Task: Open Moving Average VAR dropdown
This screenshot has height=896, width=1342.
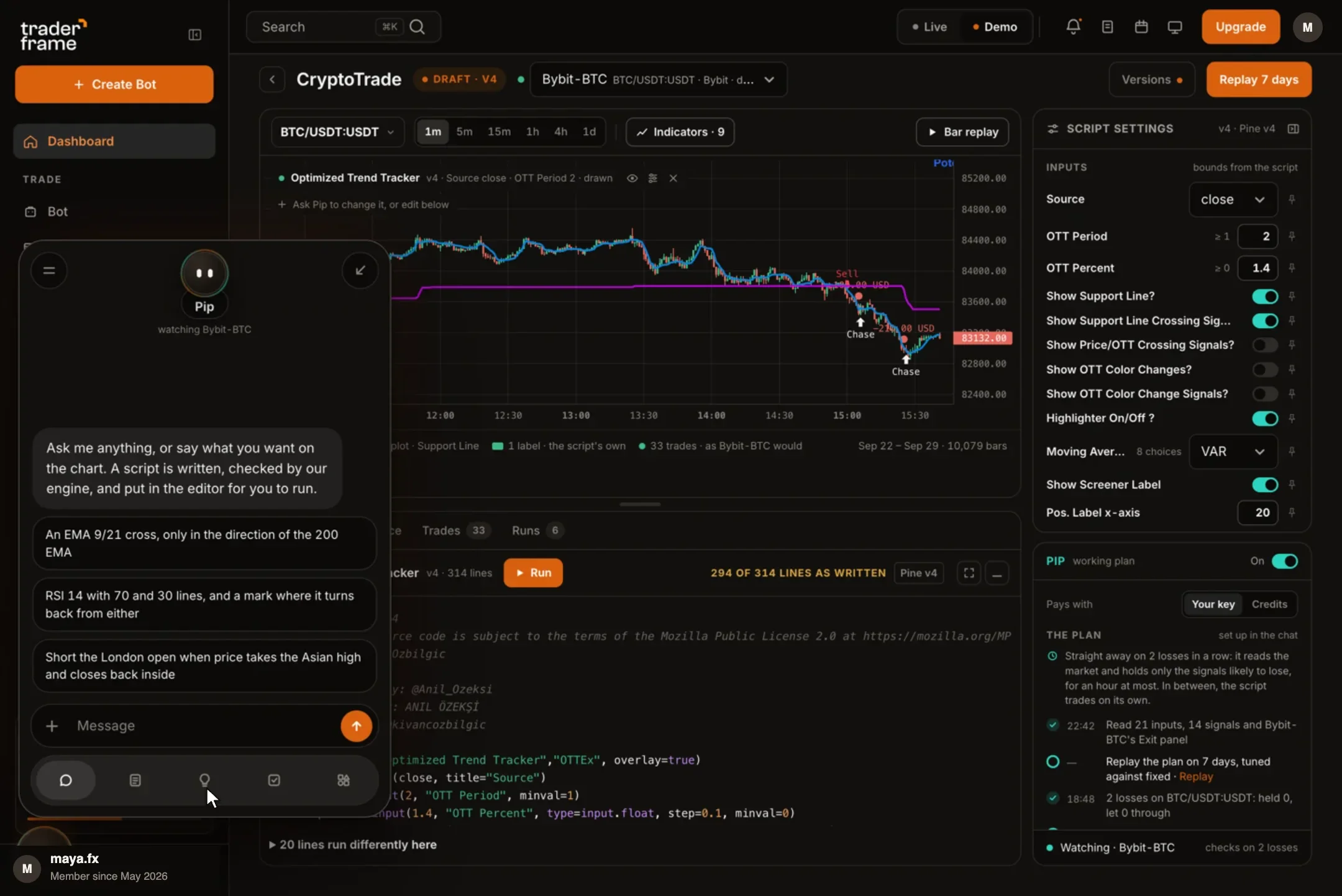Action: 1233,452
